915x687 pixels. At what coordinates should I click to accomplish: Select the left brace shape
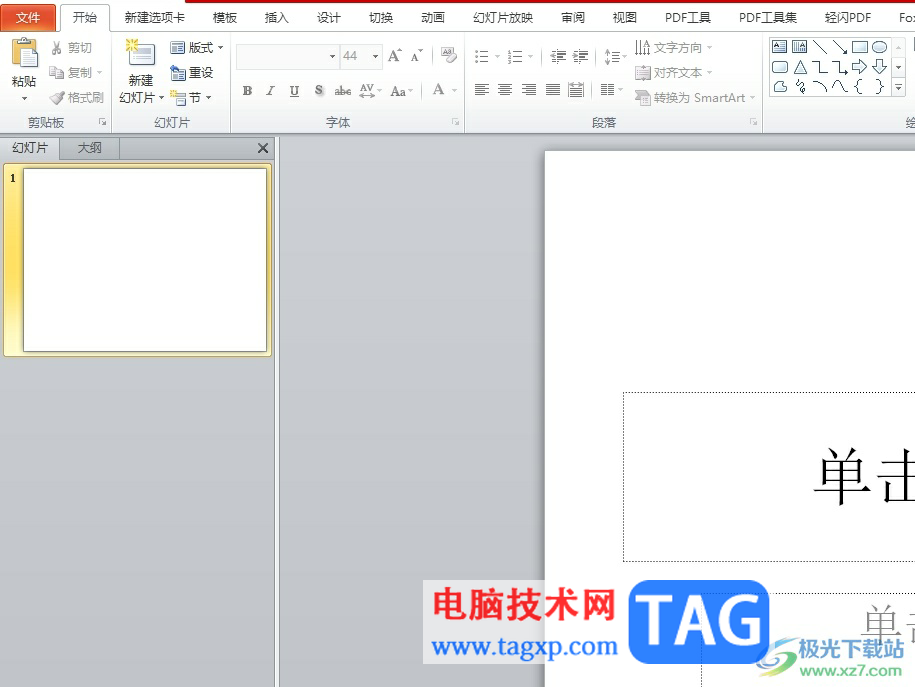pyautogui.click(x=858, y=86)
